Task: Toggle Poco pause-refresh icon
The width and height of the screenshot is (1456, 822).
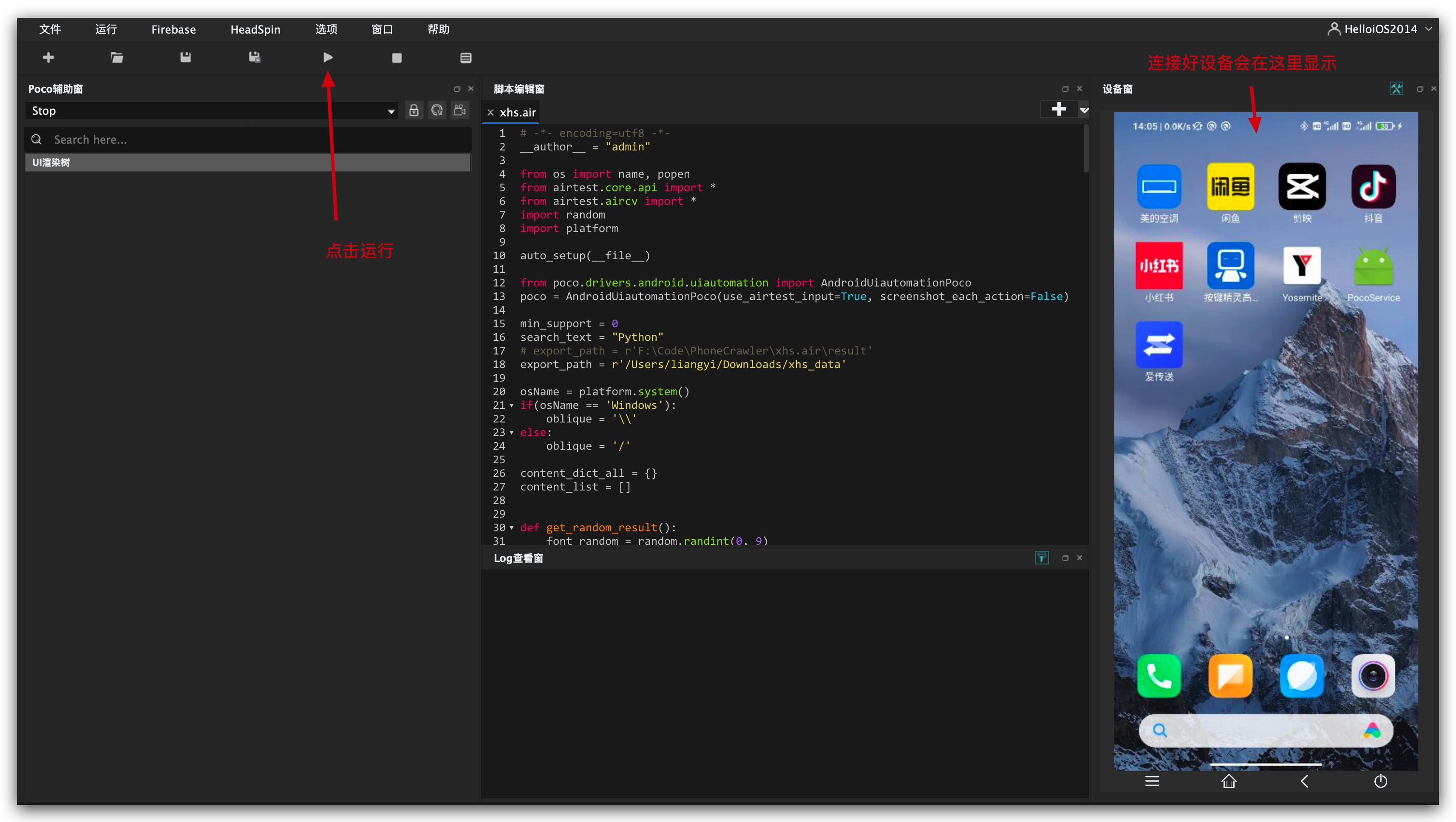Action: 437,110
